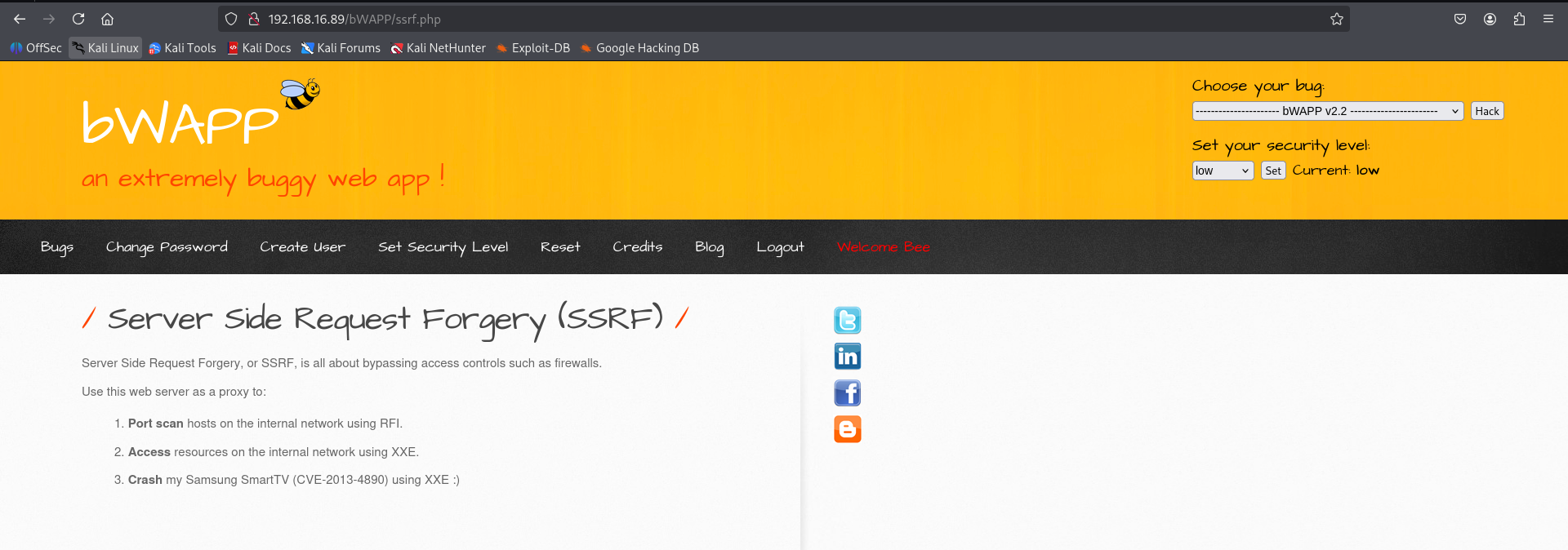Open the Firefox account icon
Viewport: 1568px width, 550px height.
(x=1490, y=19)
